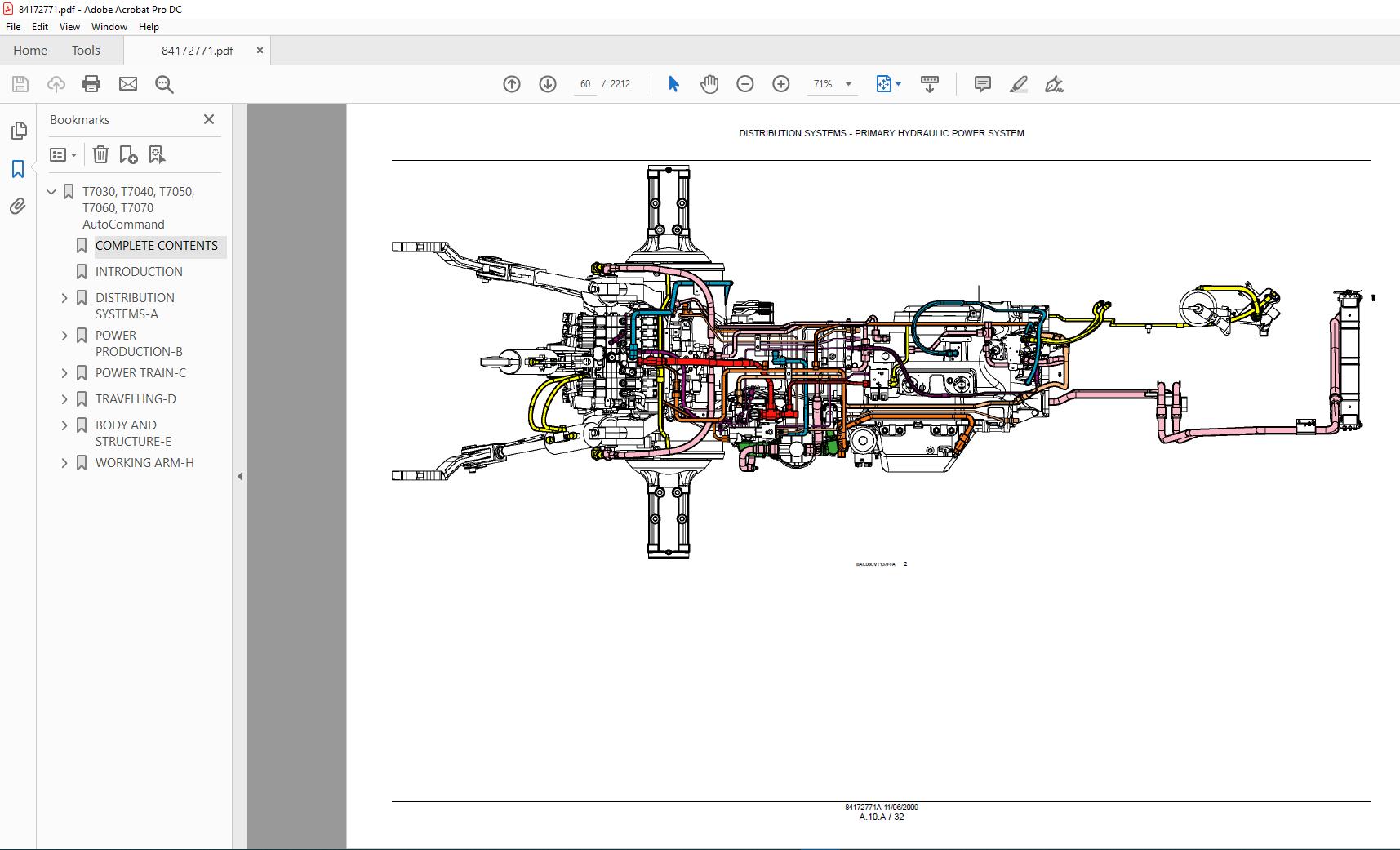This screenshot has width=1400, height=850.
Task: Delete selected bookmark with trash icon
Action: [x=100, y=154]
